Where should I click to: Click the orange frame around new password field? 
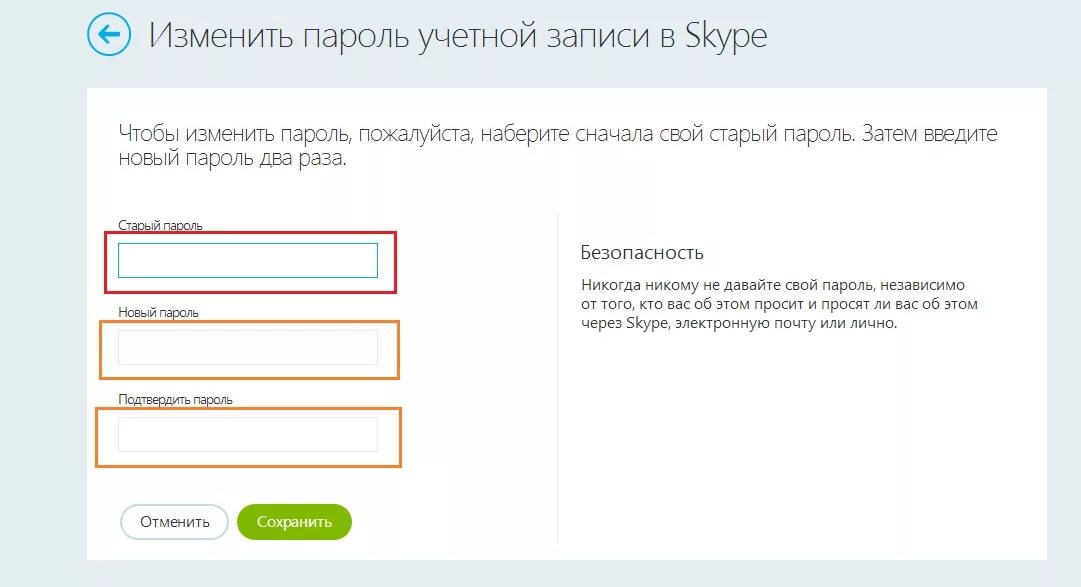click(x=399, y=349)
